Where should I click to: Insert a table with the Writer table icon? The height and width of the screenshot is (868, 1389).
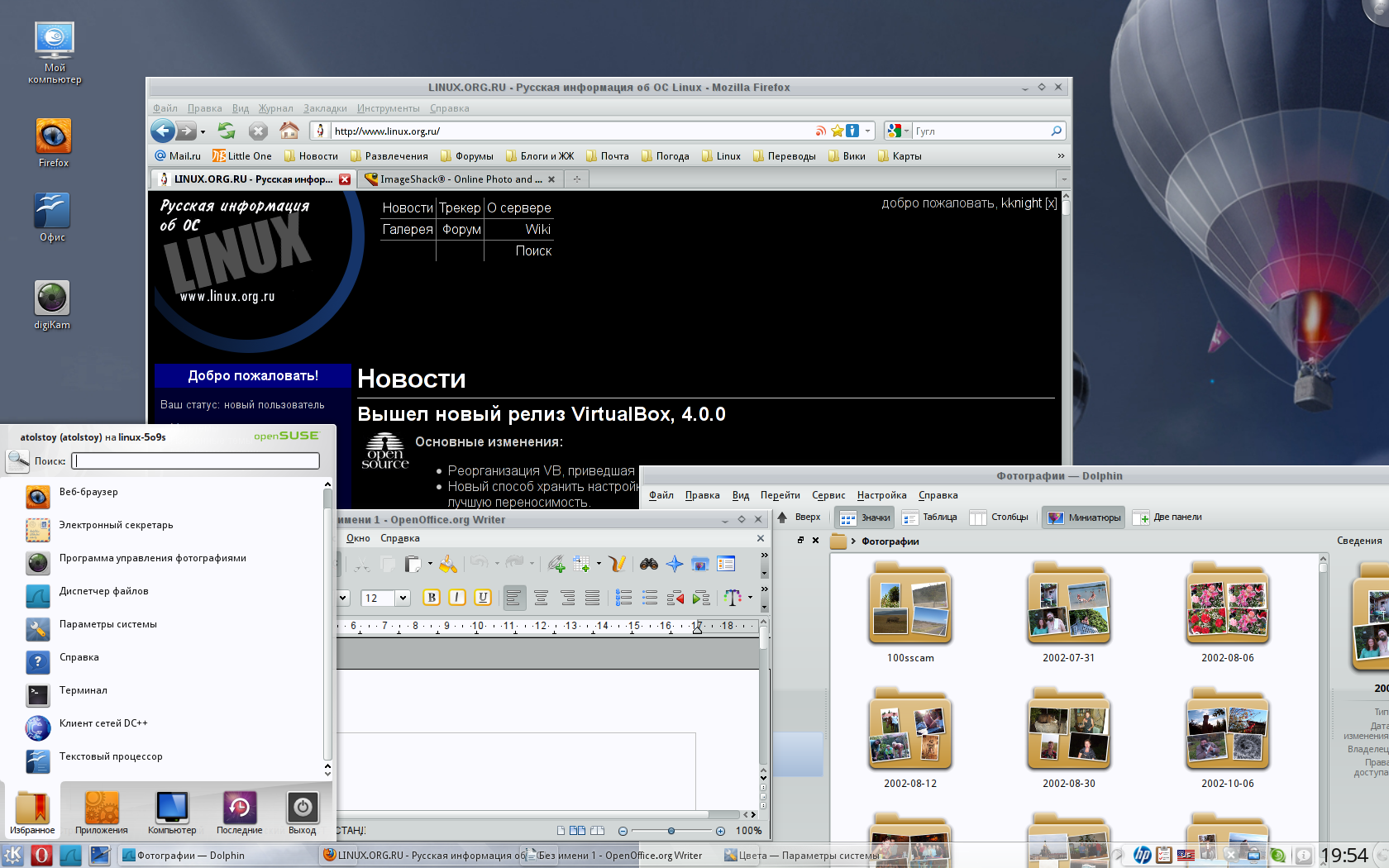pos(582,564)
